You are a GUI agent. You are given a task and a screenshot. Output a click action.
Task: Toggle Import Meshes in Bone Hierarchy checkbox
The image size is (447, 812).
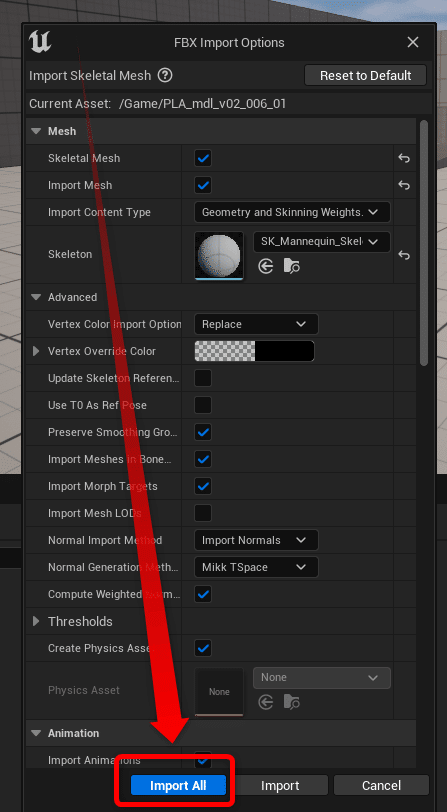[203, 459]
